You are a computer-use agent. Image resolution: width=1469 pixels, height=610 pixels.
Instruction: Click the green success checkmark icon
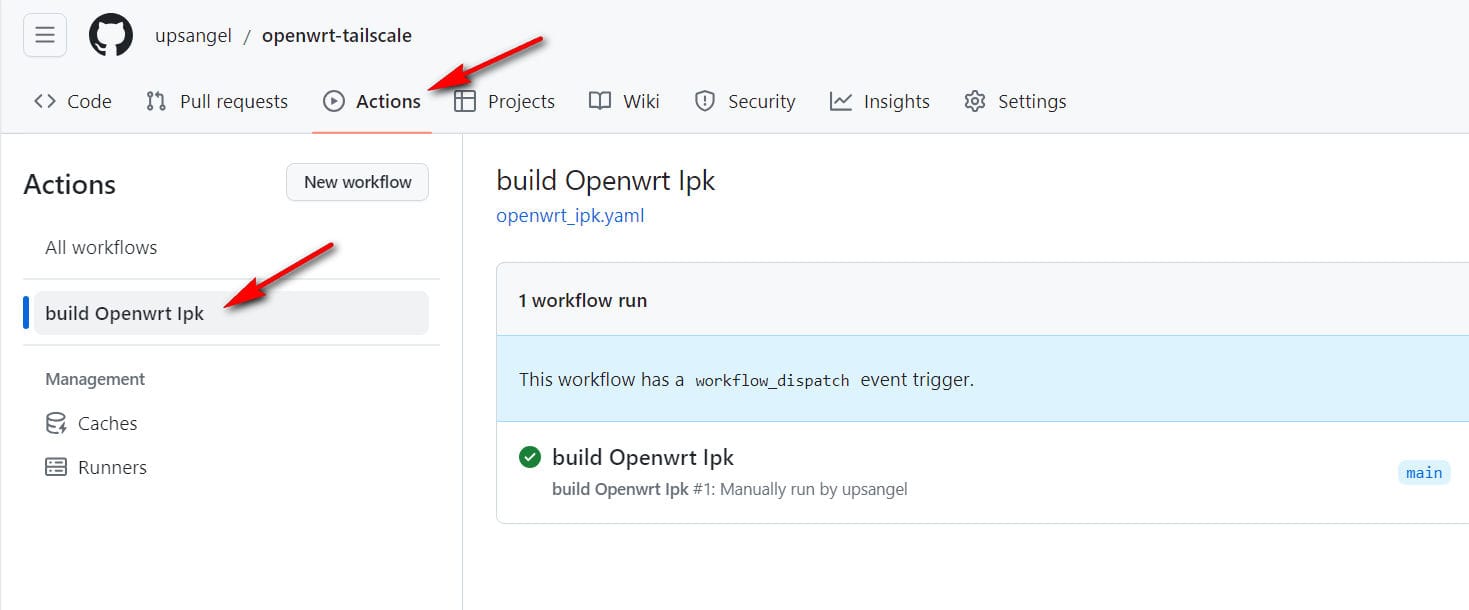530,457
